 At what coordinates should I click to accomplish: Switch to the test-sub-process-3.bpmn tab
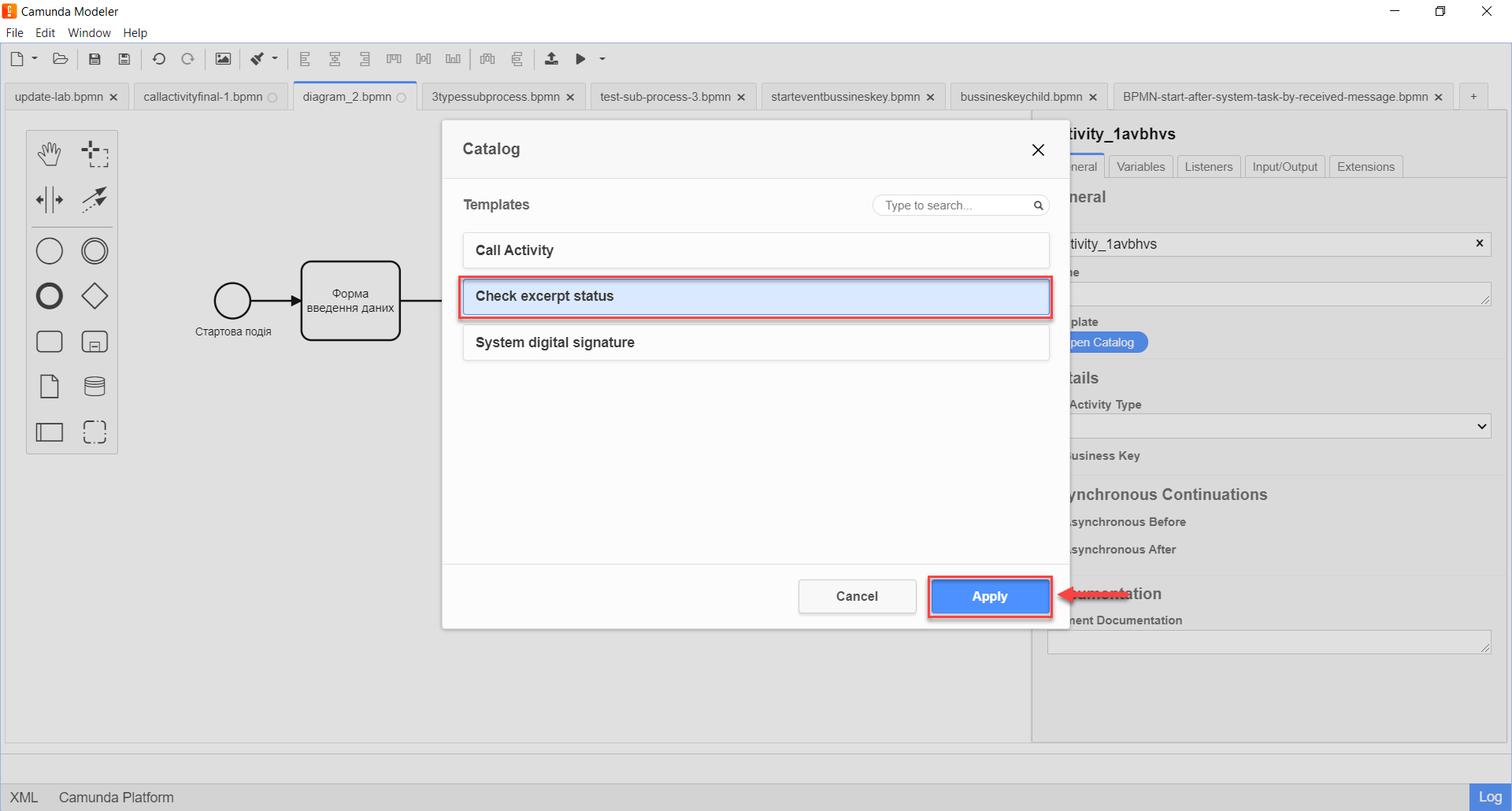665,97
